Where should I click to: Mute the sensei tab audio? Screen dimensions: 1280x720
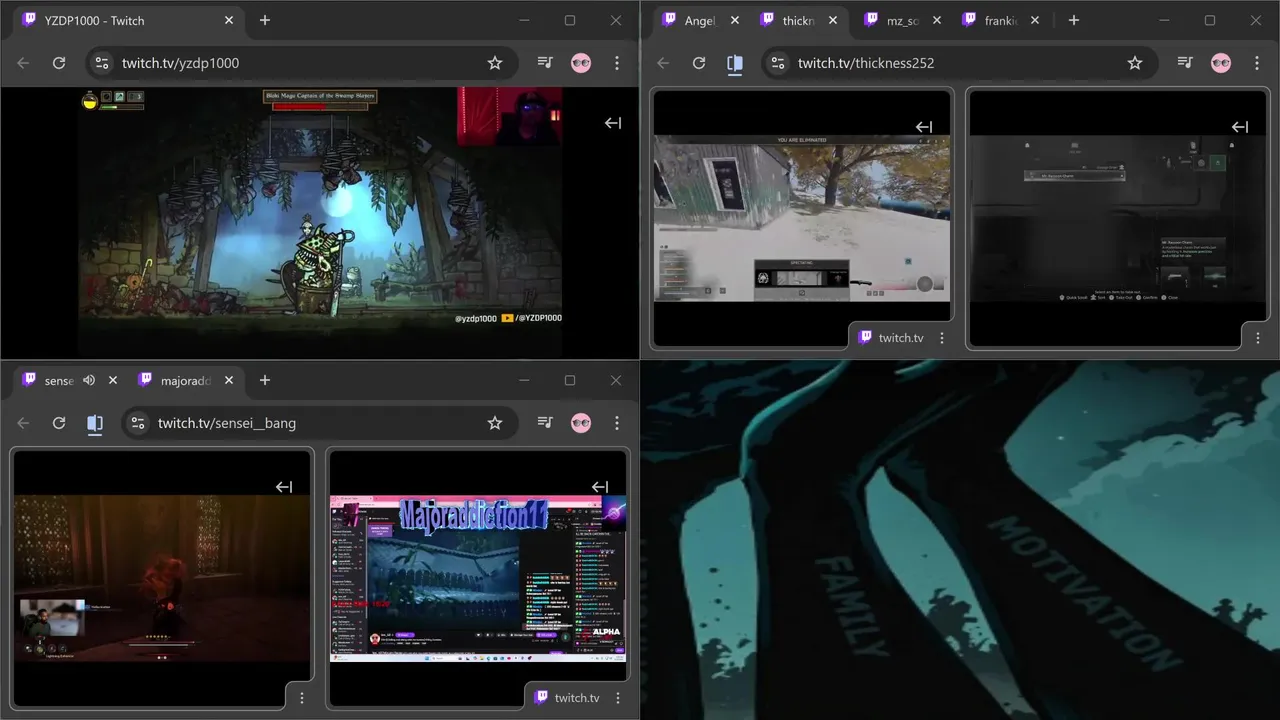click(89, 380)
